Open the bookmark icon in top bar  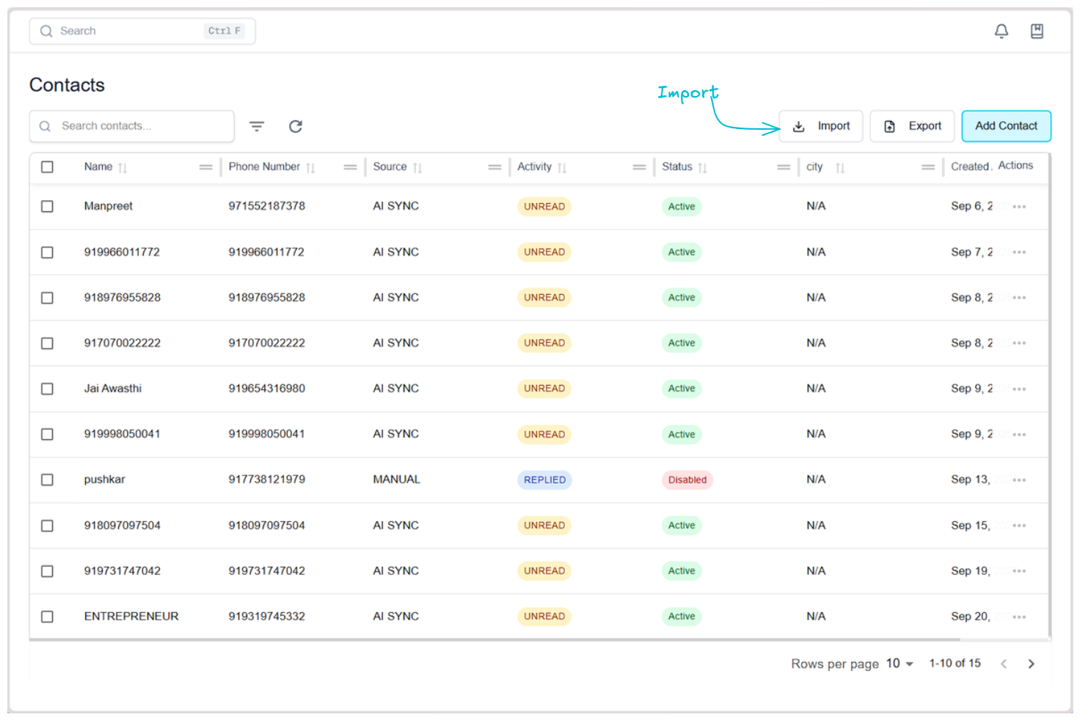click(x=1037, y=31)
